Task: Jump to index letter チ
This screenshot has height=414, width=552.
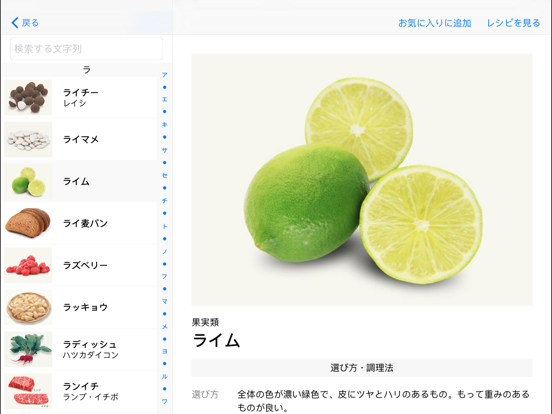Action: [164, 201]
